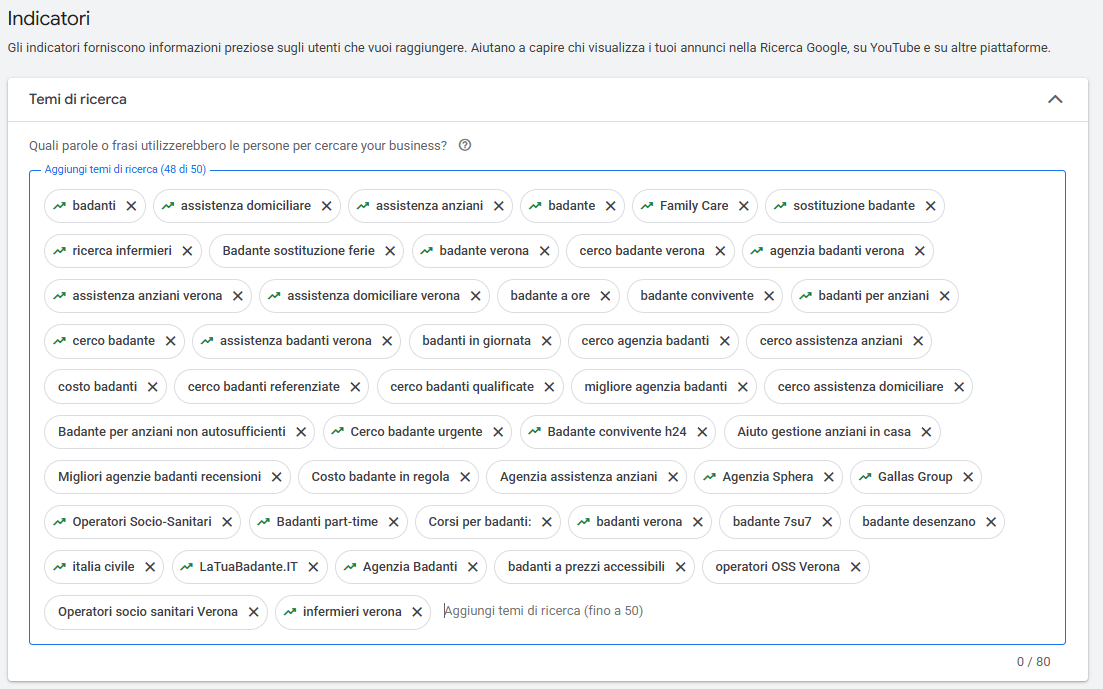Delete "Agenzia Sphera" chip
This screenshot has width=1103, height=689.
pyautogui.click(x=828, y=477)
